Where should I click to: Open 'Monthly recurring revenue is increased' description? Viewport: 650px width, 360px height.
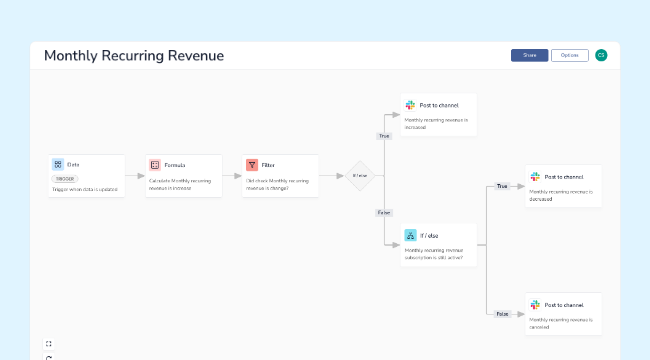pyautogui.click(x=436, y=124)
